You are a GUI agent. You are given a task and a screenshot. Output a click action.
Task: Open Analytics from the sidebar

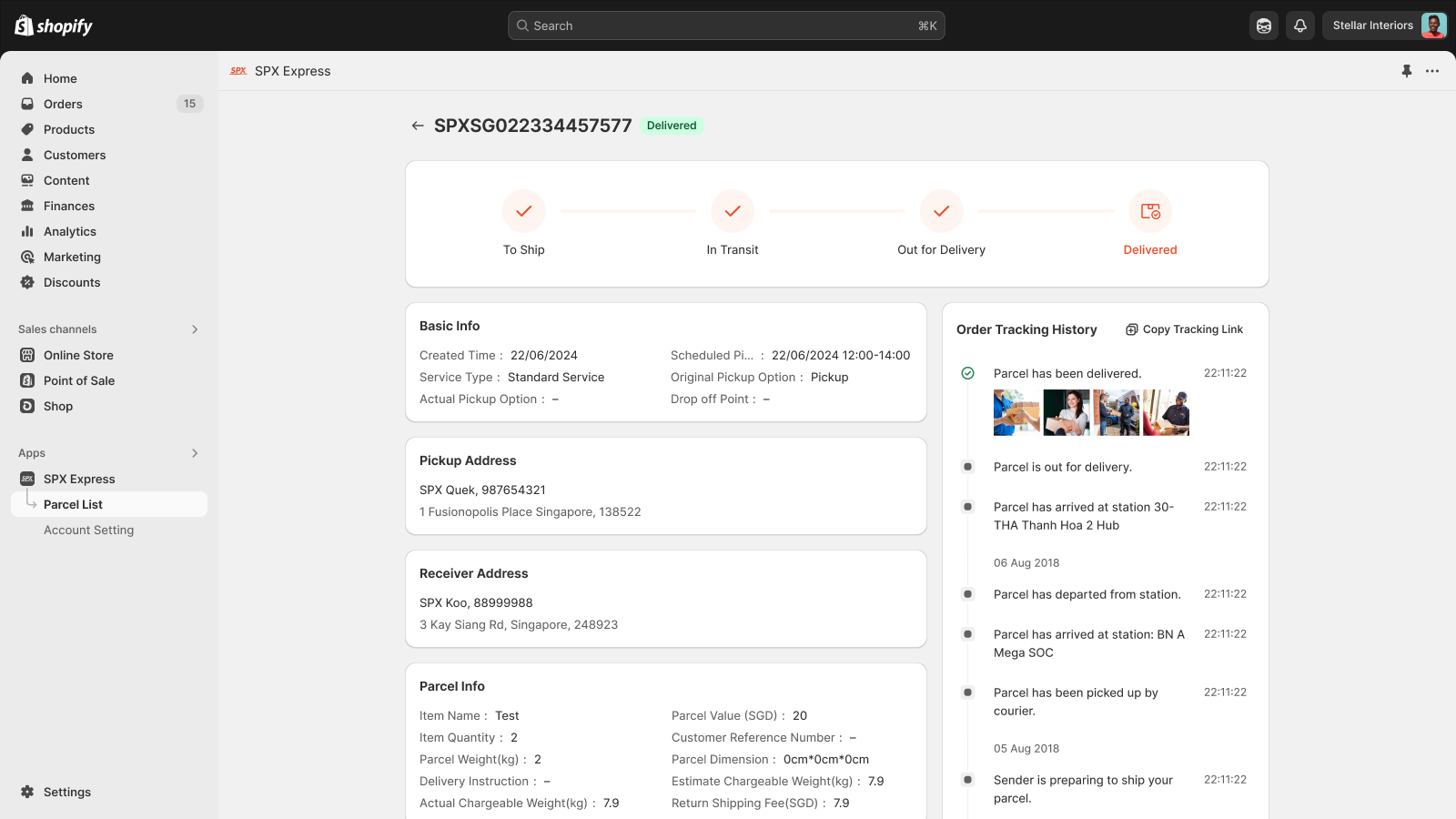pos(68,231)
